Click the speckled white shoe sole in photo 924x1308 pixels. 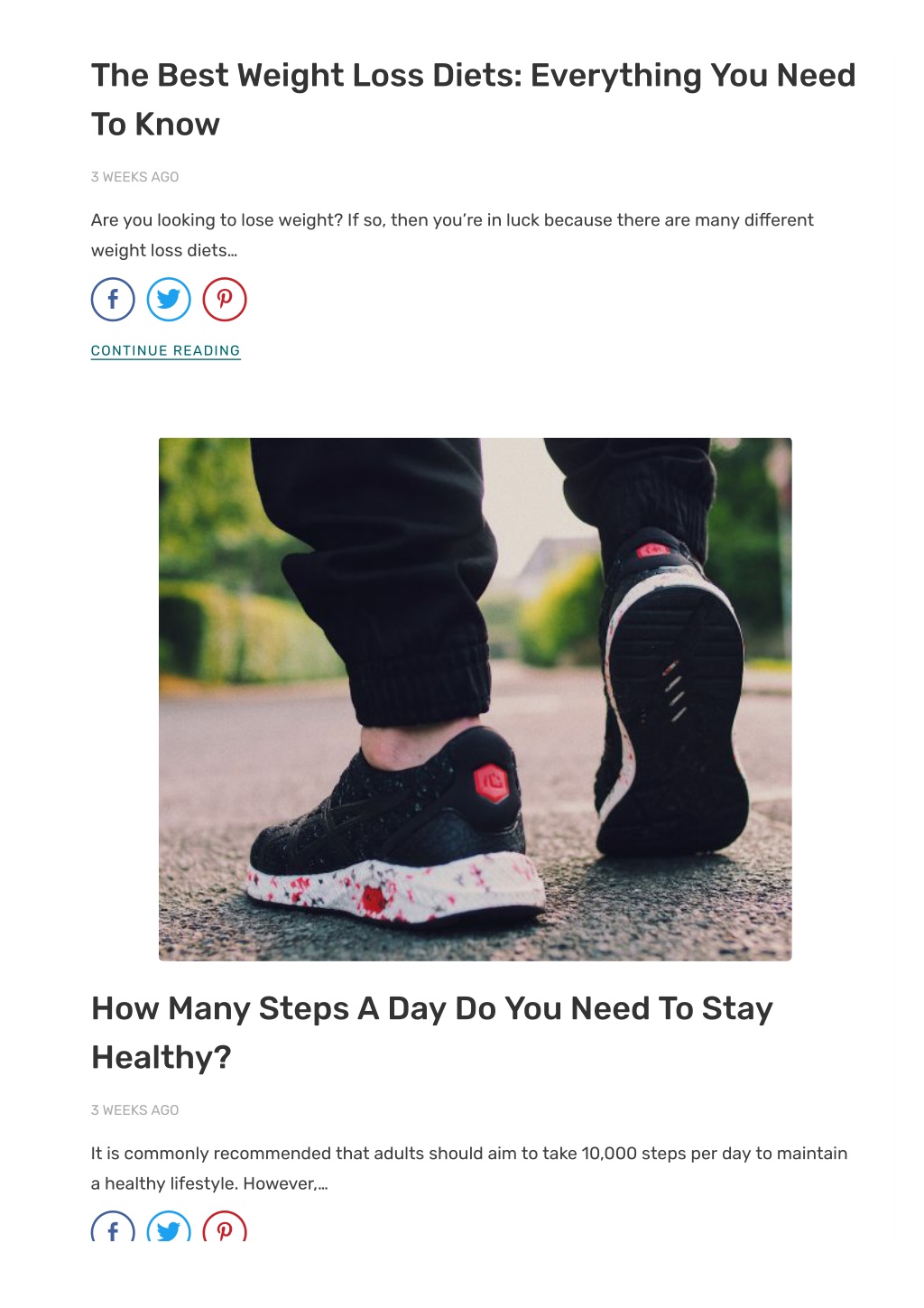(x=394, y=888)
